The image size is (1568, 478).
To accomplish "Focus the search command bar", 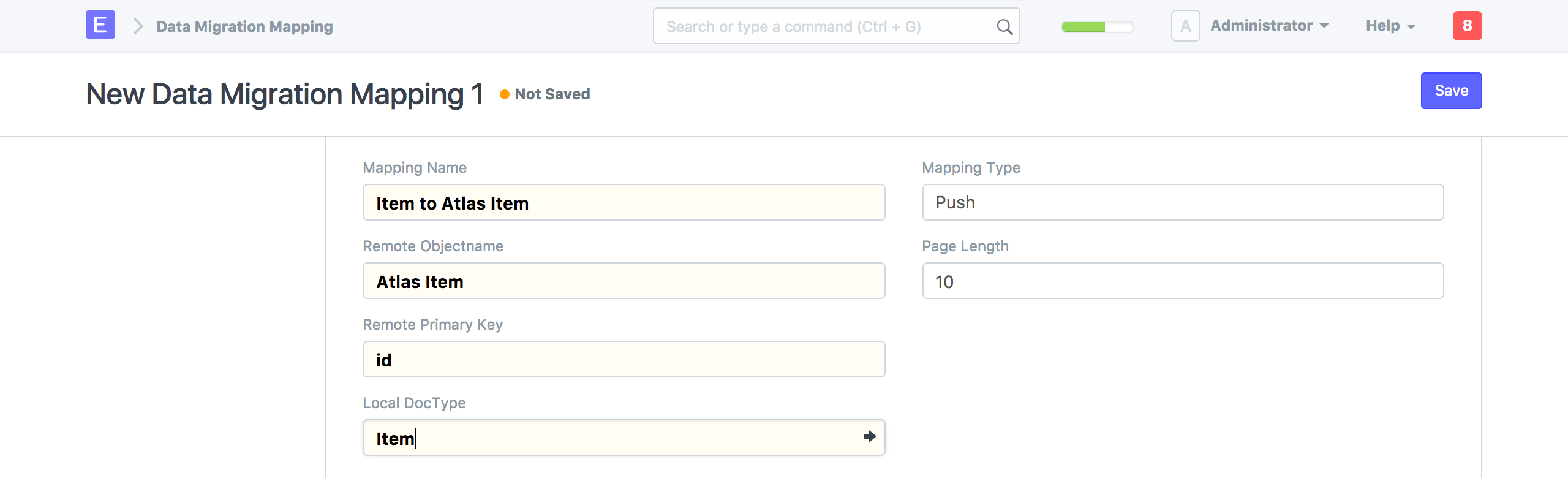I will [x=827, y=26].
